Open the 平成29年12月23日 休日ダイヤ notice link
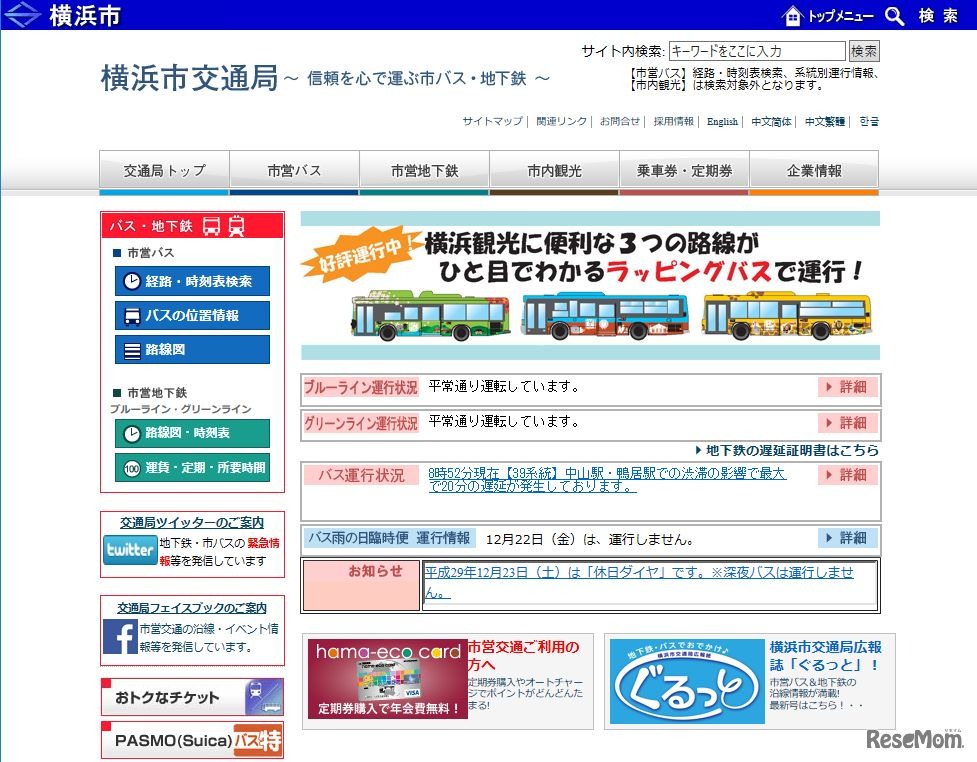This screenshot has height=762, width=977. 639,581
